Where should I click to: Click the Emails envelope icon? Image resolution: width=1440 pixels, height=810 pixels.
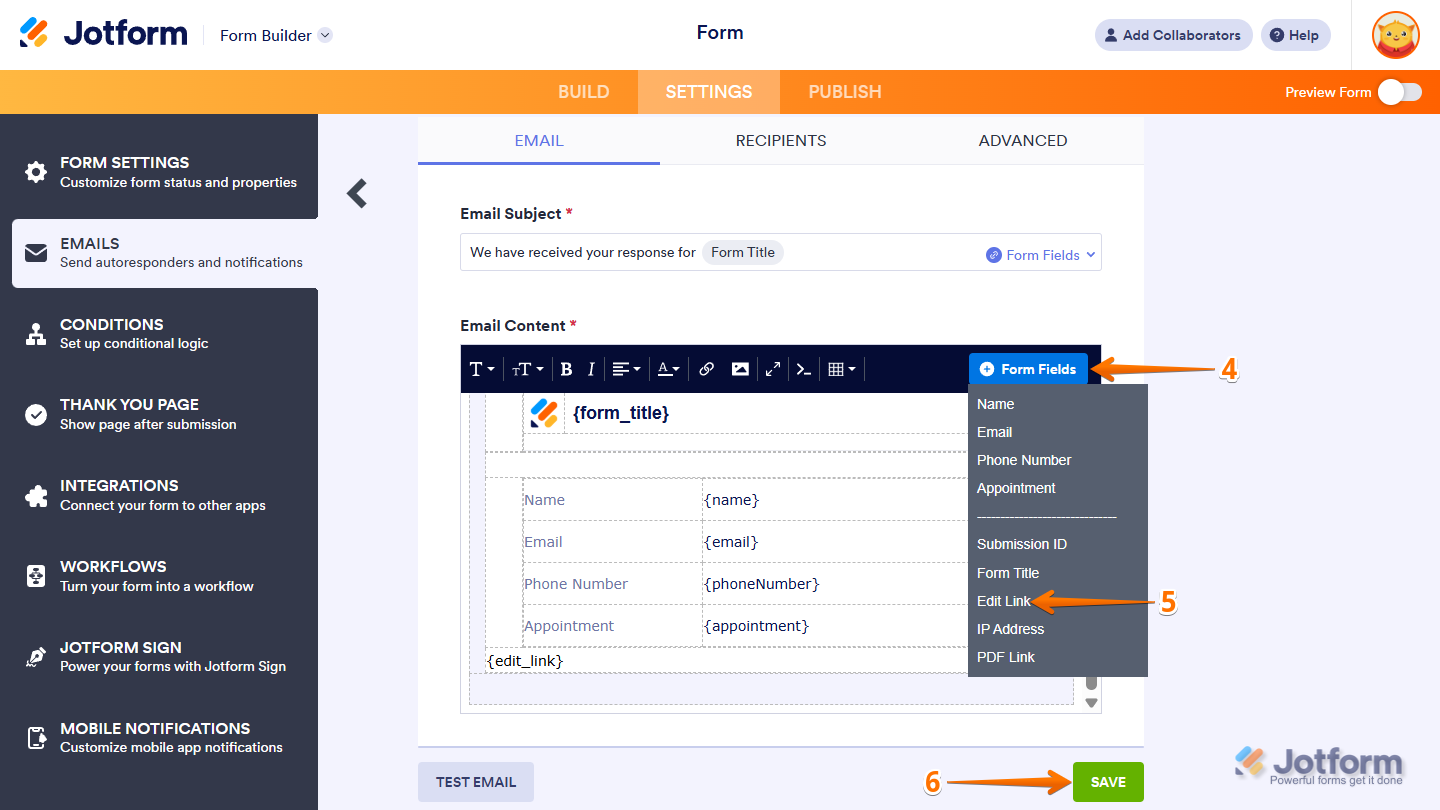36,253
